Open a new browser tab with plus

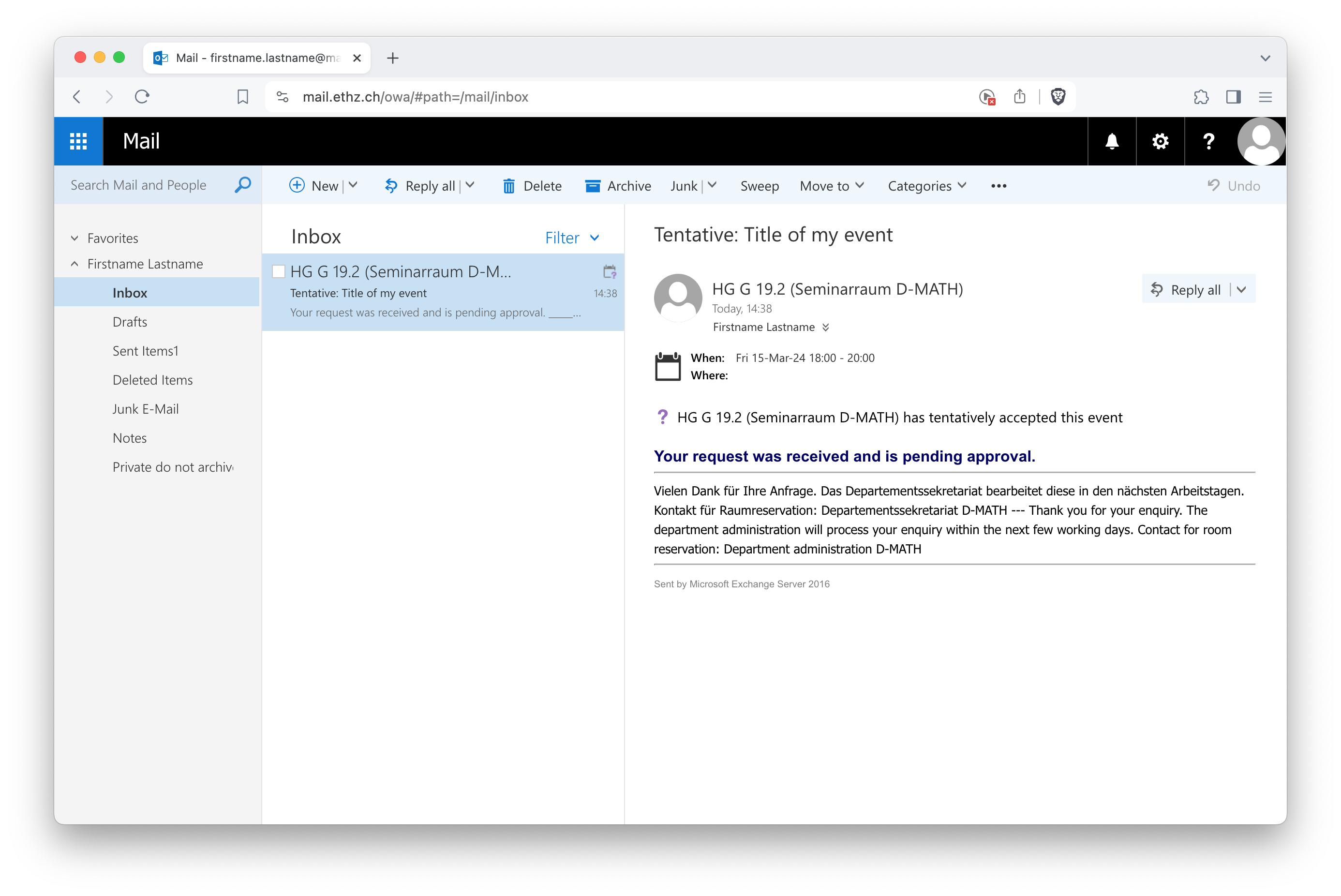coord(392,58)
